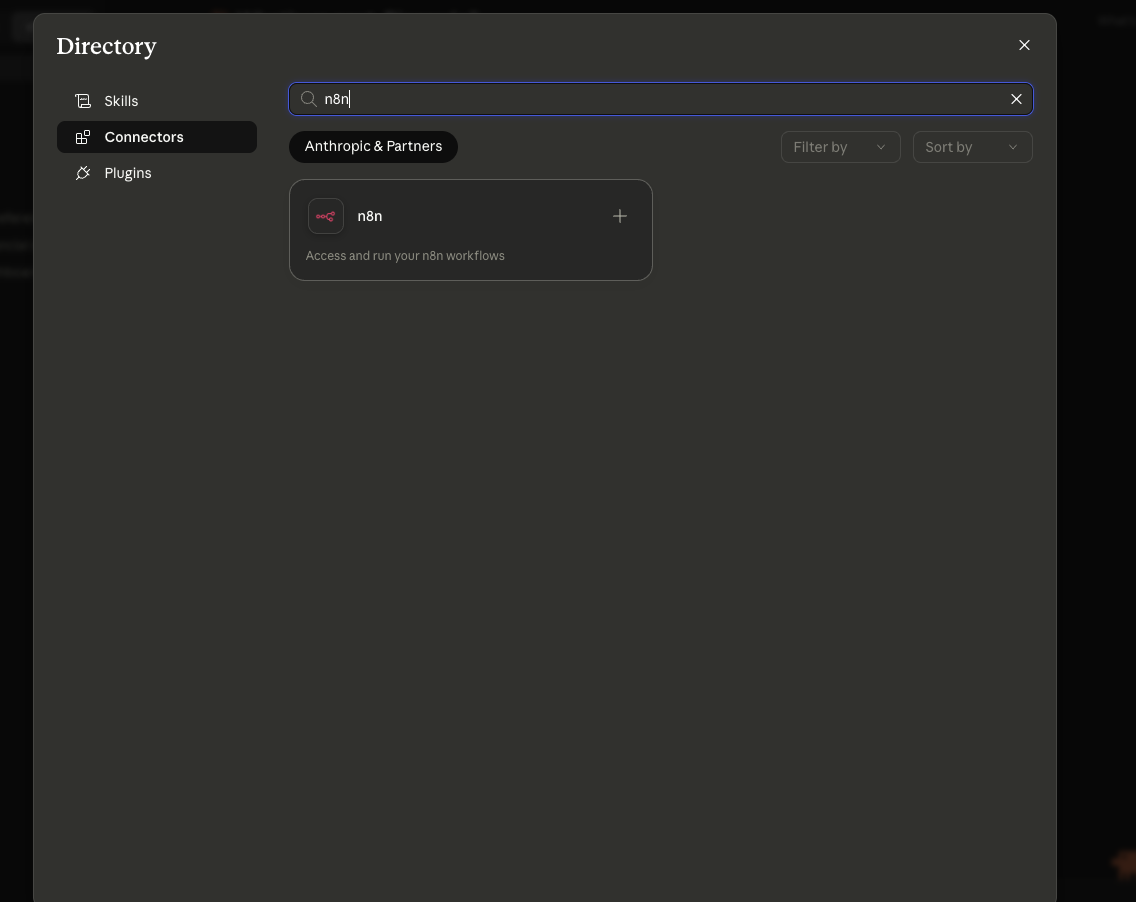This screenshot has height=902, width=1136.
Task: Click the Directory heading
Action: click(106, 46)
